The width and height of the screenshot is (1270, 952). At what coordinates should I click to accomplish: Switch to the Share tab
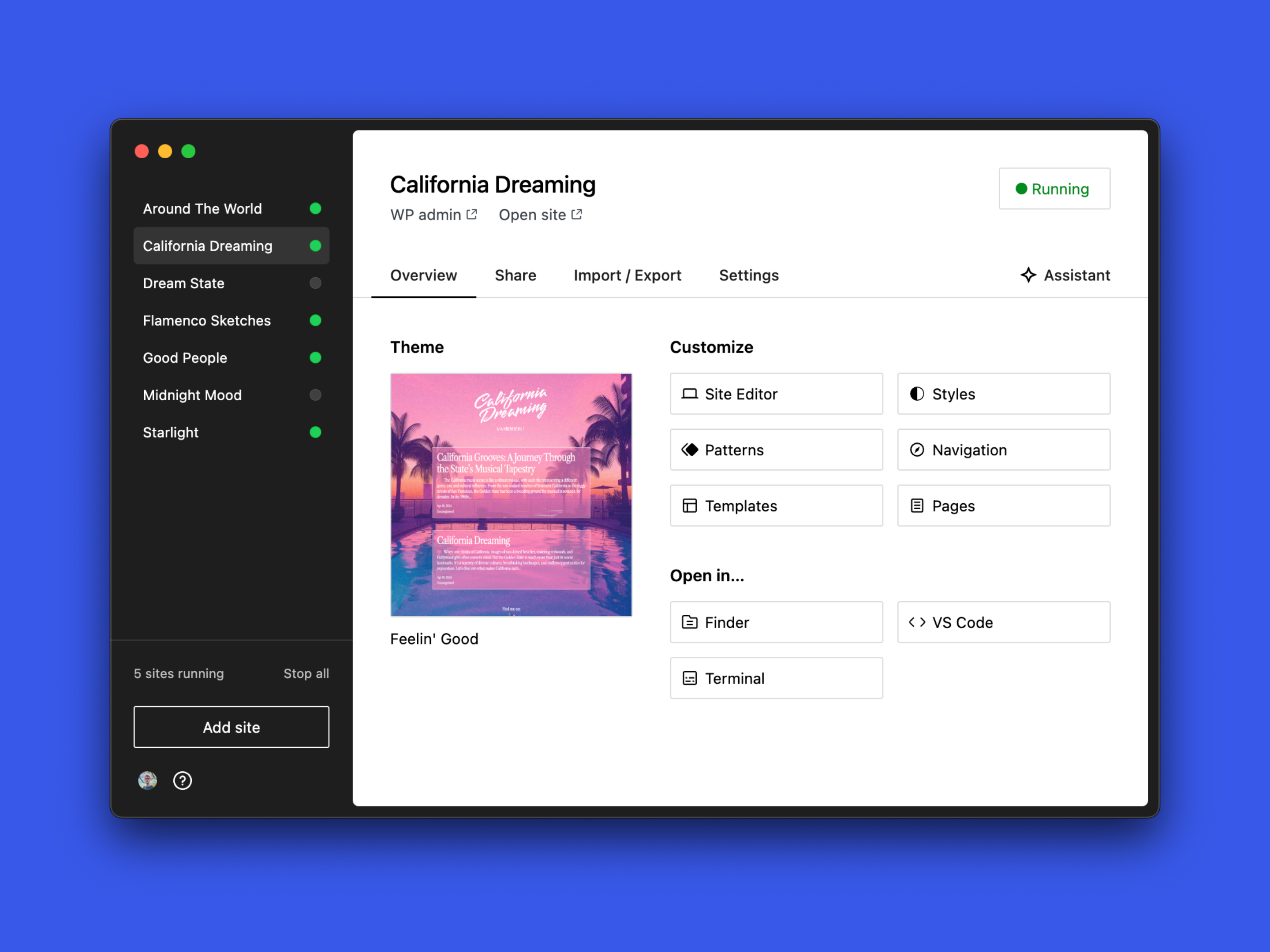pos(515,275)
